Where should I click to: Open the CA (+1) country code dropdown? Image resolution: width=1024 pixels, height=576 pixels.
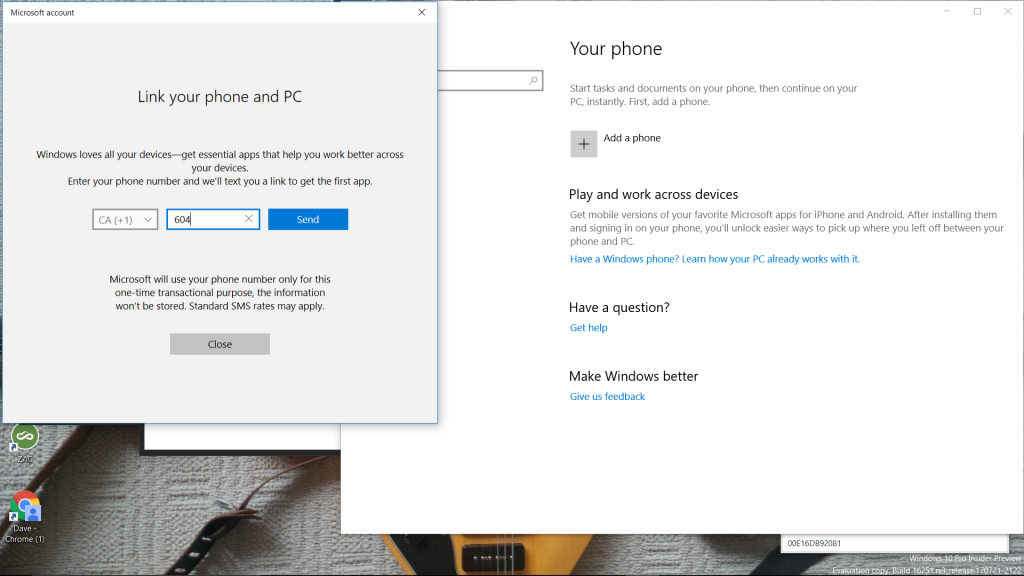(x=125, y=219)
